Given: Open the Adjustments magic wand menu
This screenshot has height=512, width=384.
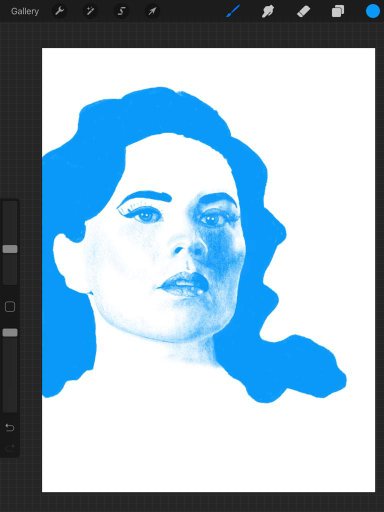Looking at the screenshot, I should click(90, 11).
